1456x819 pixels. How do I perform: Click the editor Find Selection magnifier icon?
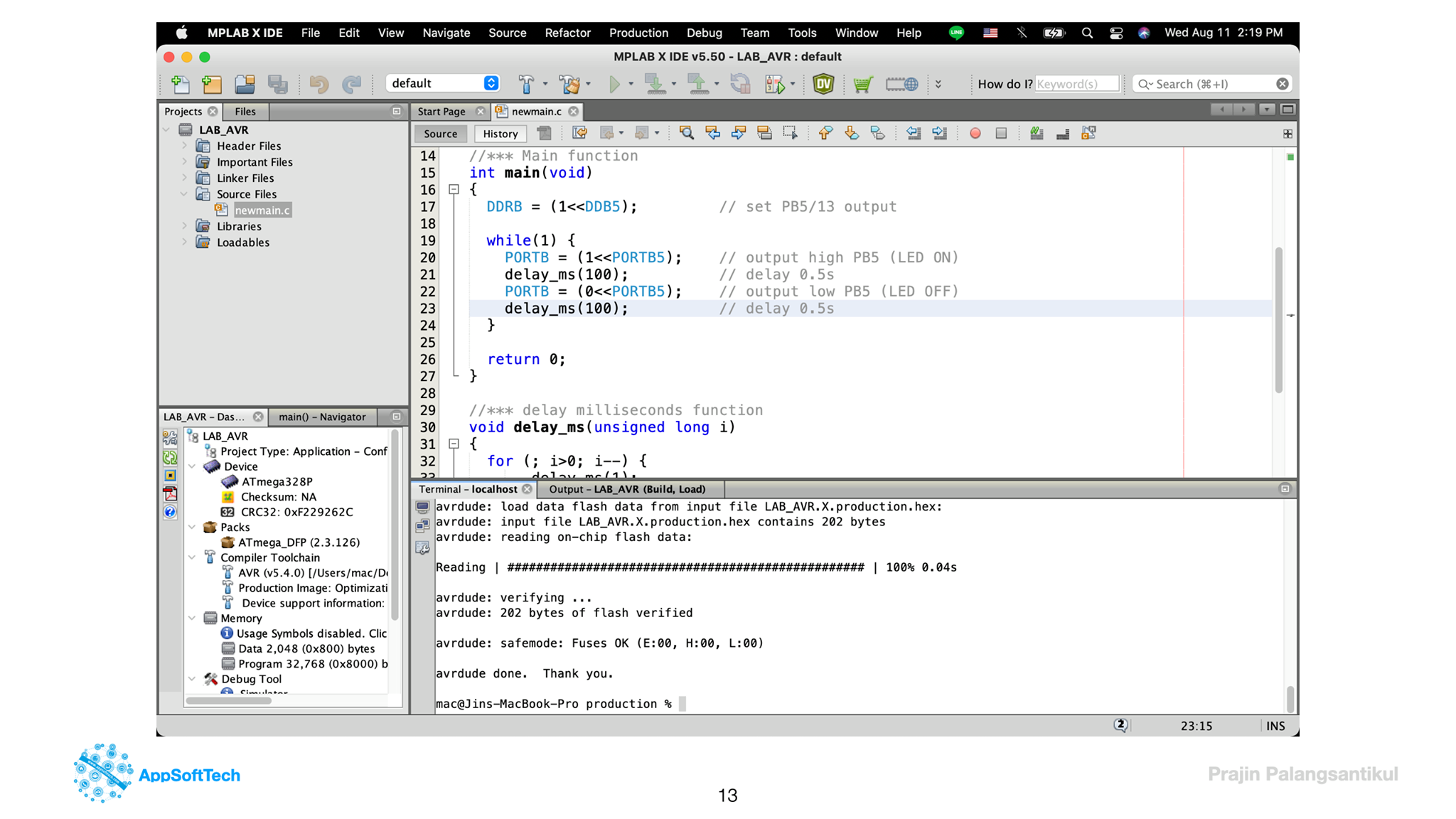686,133
